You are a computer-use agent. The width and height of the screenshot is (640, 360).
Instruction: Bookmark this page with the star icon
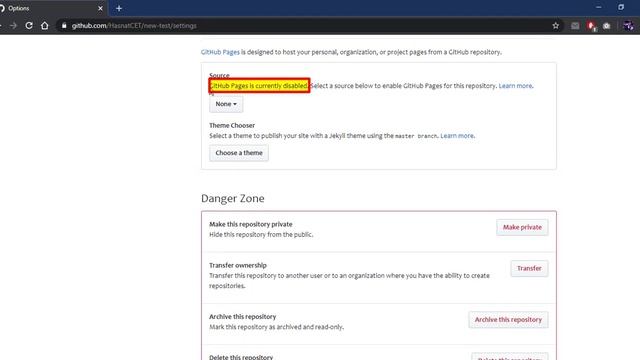pos(556,25)
